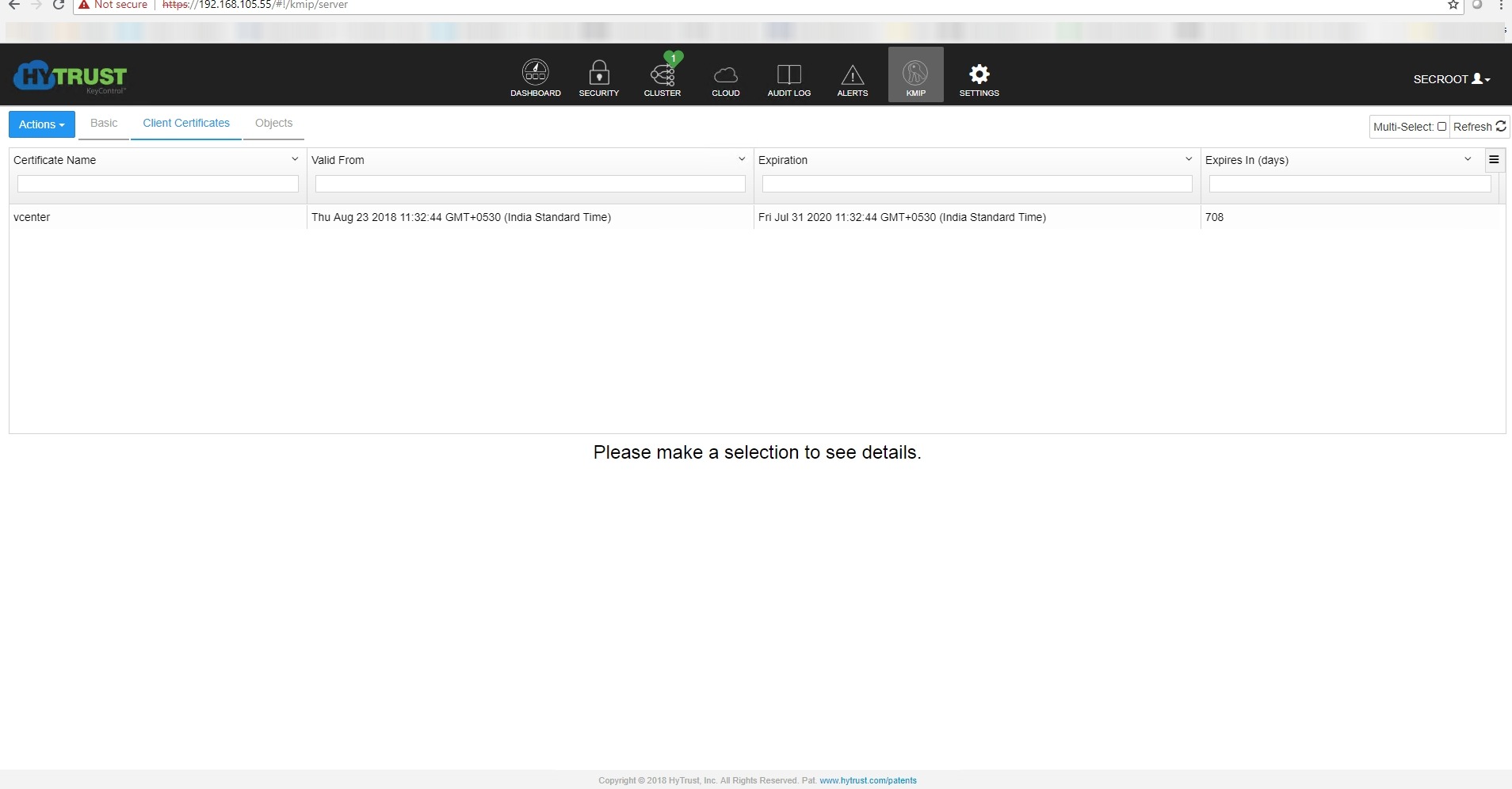
Task: Open the SECROOT user menu
Action: tap(1451, 79)
